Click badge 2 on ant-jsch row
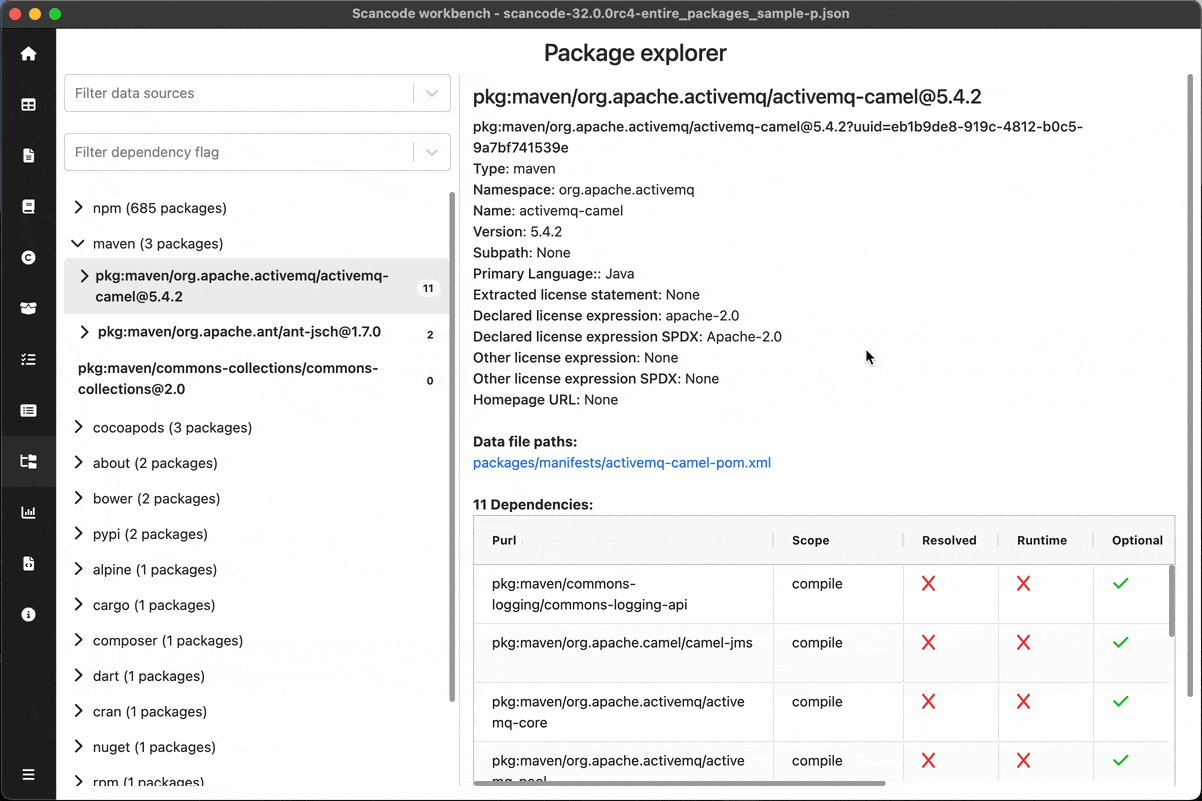Viewport: 1202px width, 801px height. pyautogui.click(x=430, y=335)
